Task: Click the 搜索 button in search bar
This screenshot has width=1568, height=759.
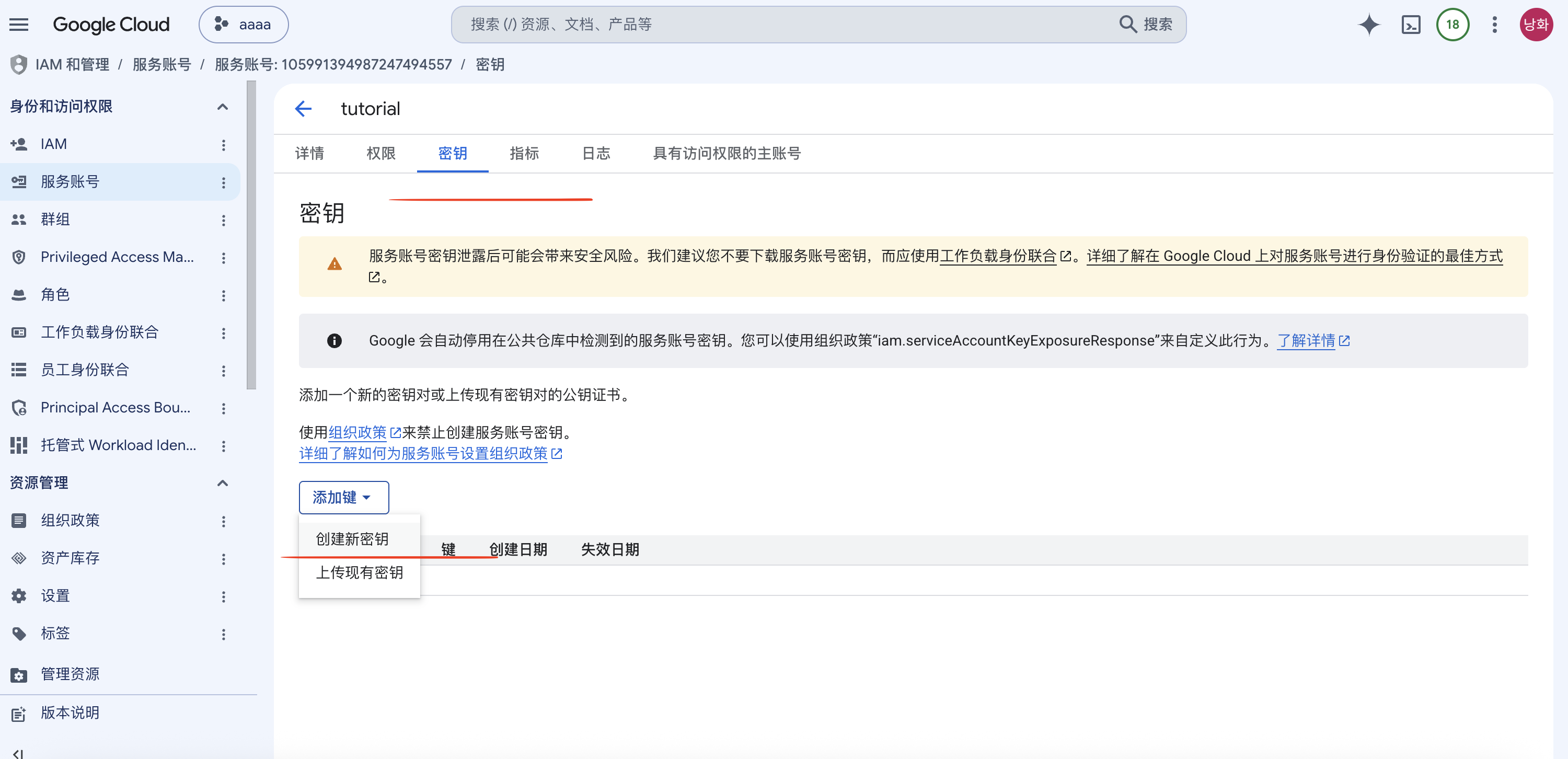Action: 1146,25
